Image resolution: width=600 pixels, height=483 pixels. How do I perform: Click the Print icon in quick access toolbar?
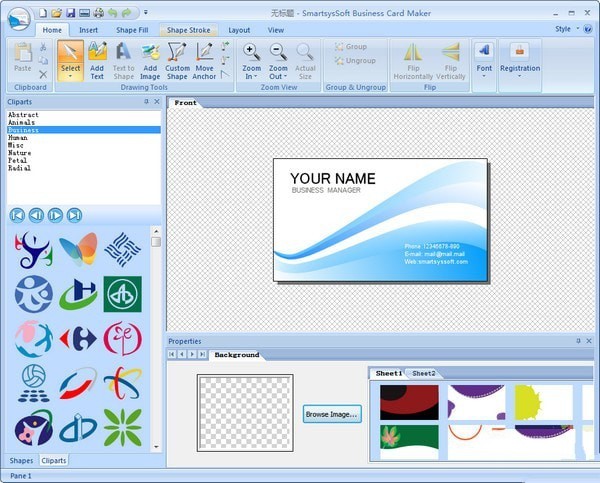[99, 13]
